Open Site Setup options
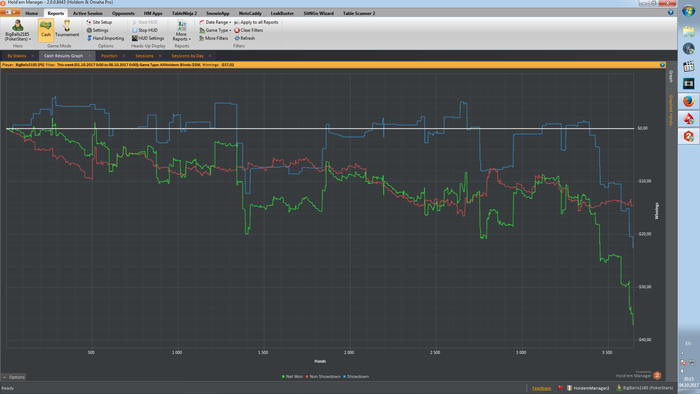This screenshot has width=700, height=394. pos(99,22)
